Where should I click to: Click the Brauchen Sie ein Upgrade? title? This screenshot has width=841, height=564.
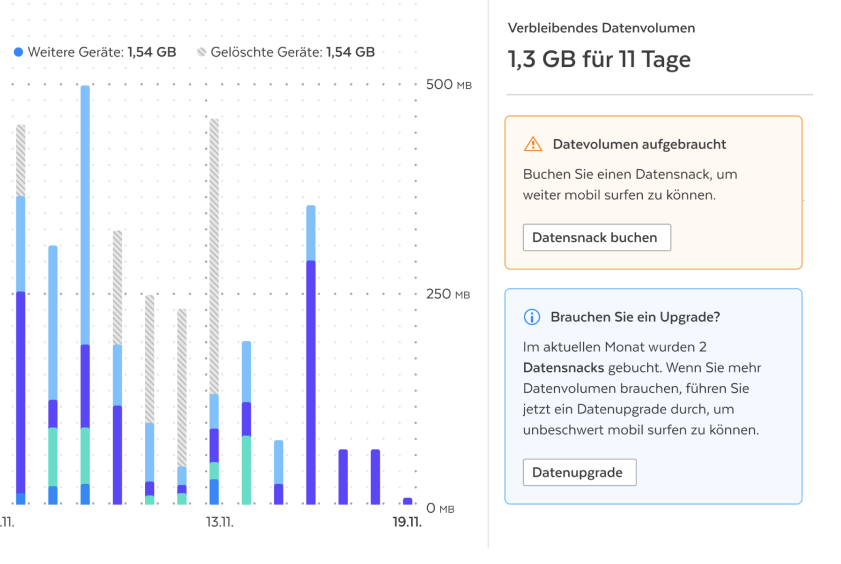(635, 317)
